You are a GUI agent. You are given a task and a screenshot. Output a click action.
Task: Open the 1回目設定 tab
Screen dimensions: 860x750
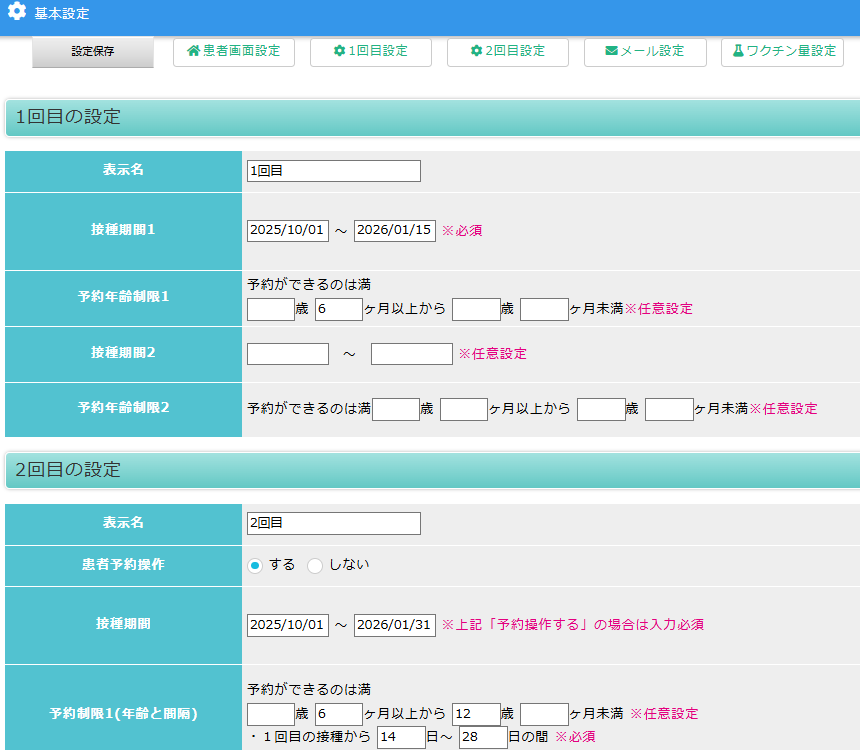point(371,52)
